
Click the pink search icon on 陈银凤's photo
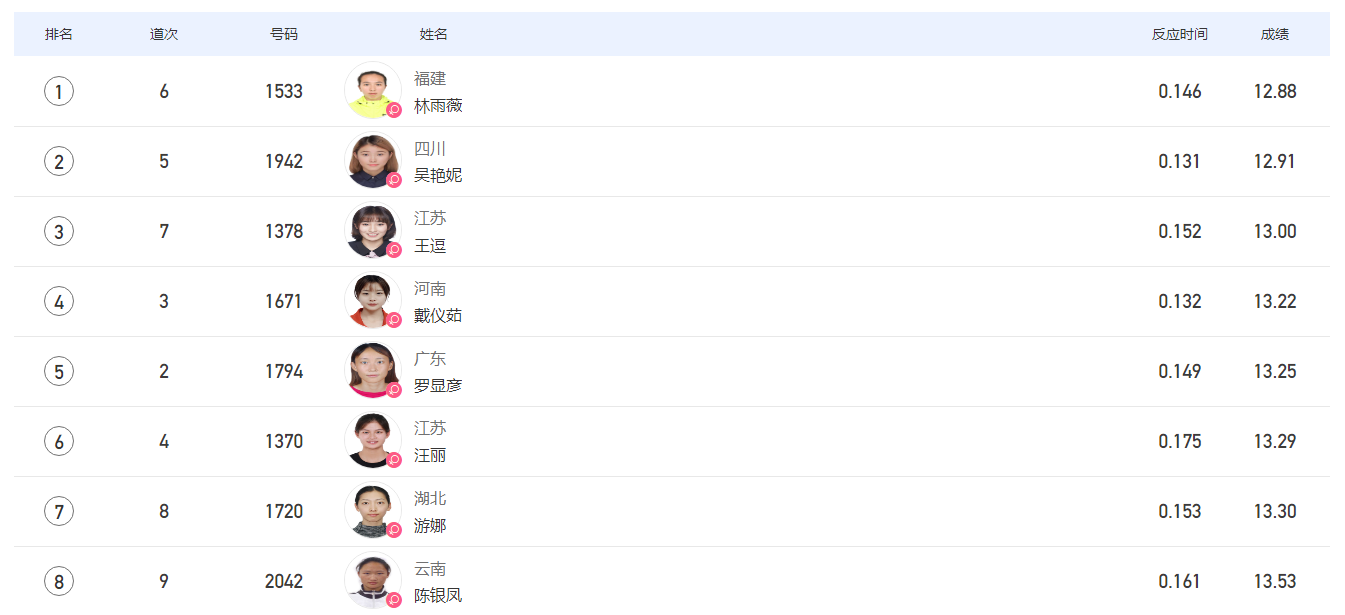[394, 600]
